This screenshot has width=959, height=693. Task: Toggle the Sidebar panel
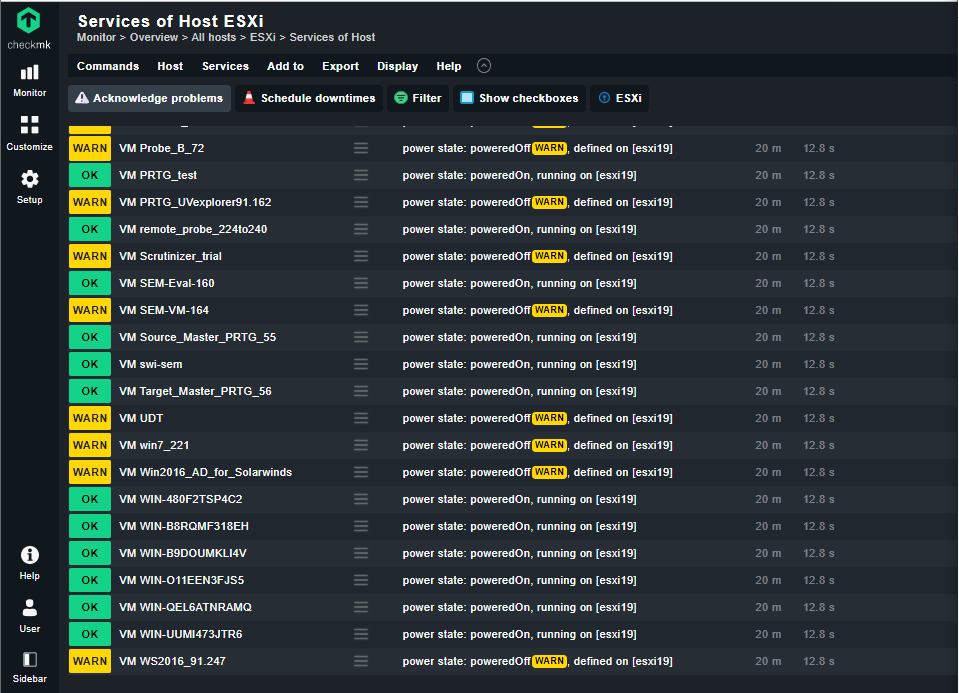coord(29,667)
